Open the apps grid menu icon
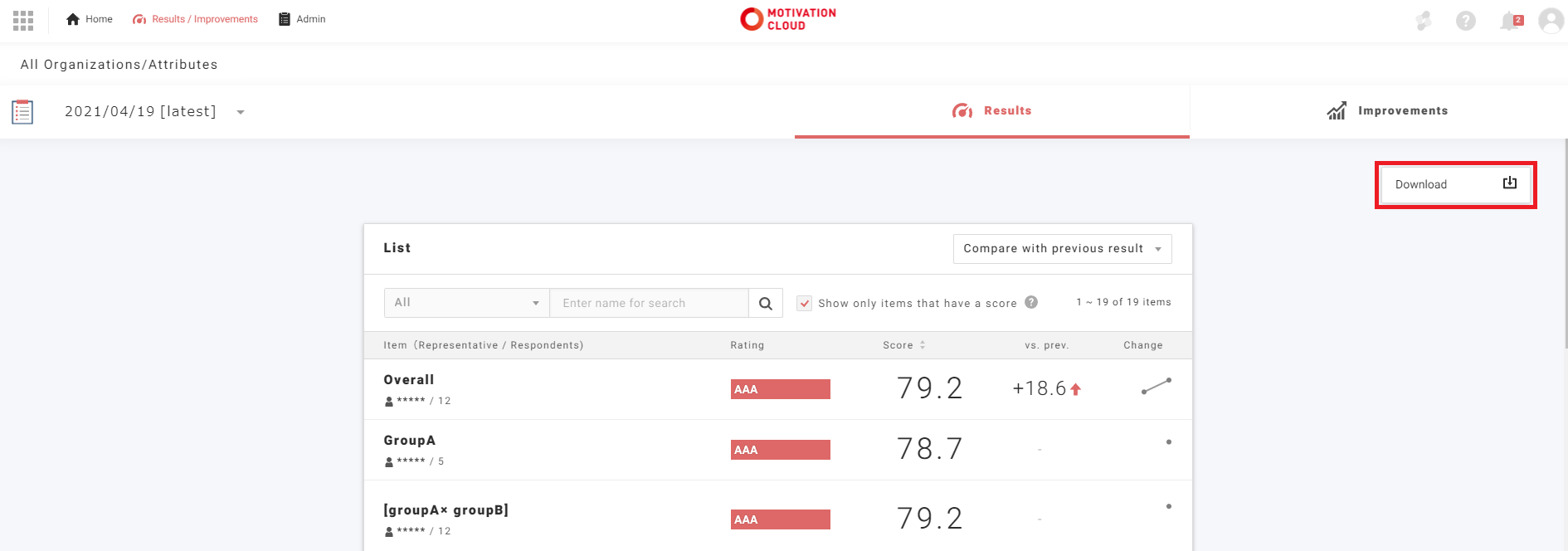 tap(23, 20)
